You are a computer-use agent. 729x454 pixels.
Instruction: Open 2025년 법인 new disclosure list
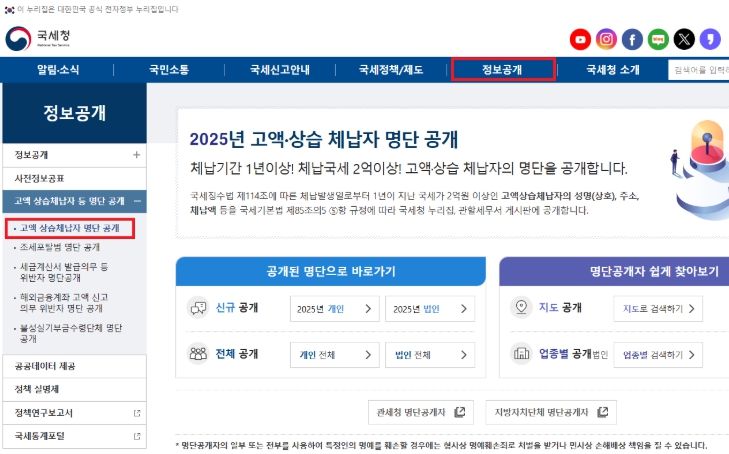[x=429, y=310]
